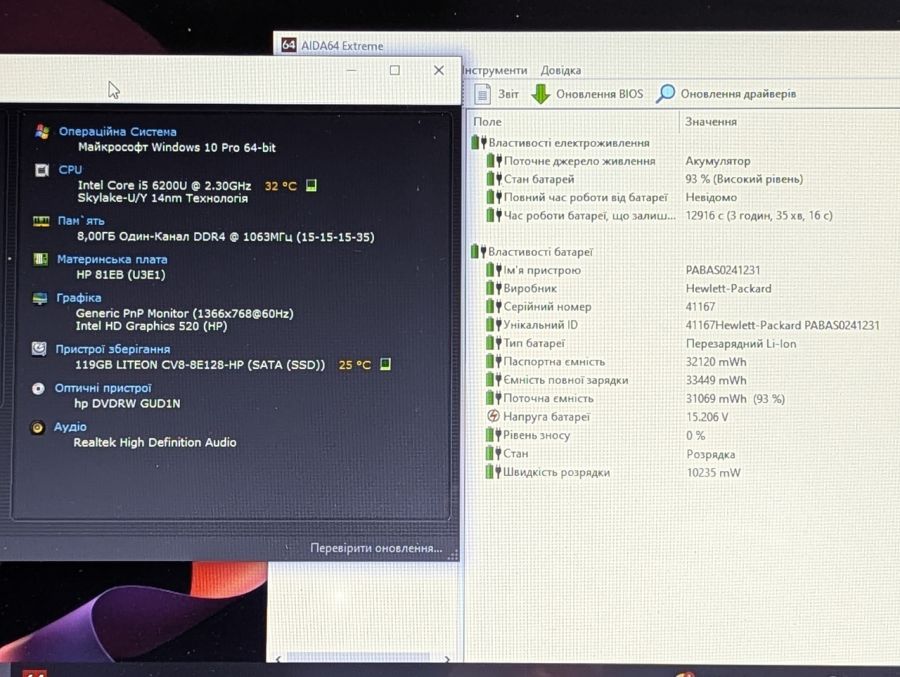Click the icon beside Повний час роботи від батареї

[x=494, y=197]
